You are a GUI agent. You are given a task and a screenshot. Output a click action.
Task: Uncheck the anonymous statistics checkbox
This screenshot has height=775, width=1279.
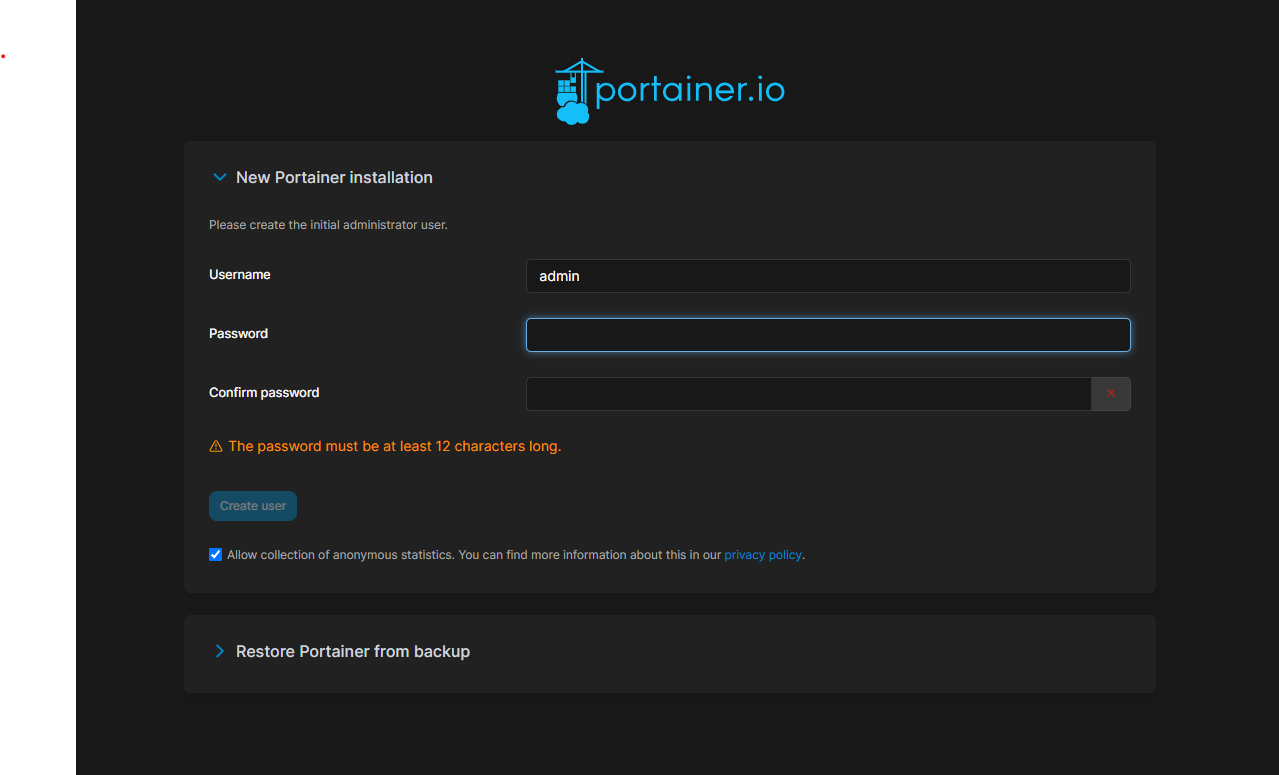215,555
